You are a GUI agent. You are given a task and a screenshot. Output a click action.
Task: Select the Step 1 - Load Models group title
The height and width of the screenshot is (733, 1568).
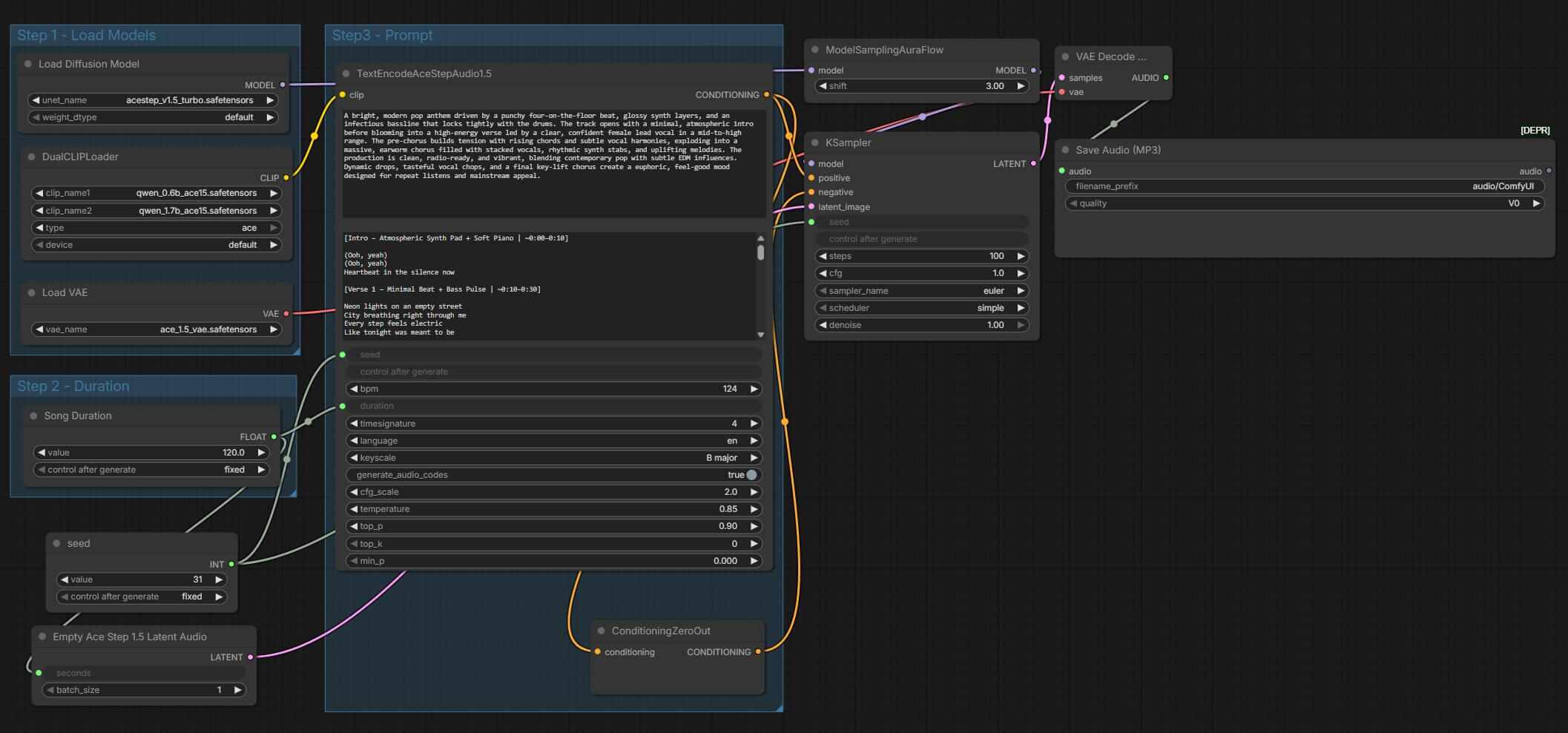(x=87, y=35)
